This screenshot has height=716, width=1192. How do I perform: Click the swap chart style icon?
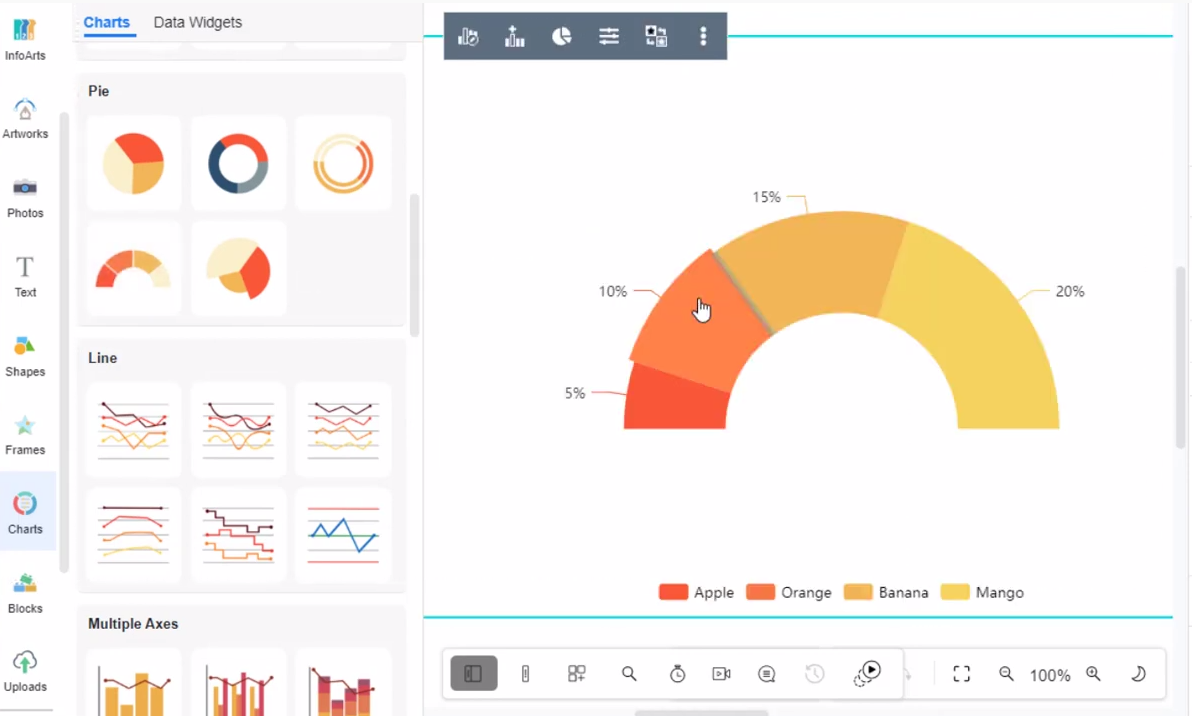point(656,36)
